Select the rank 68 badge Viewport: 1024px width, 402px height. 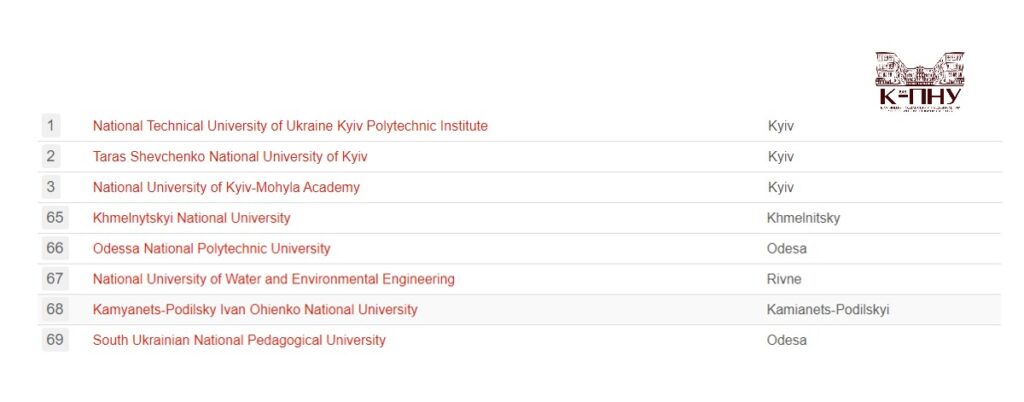pyautogui.click(x=54, y=310)
